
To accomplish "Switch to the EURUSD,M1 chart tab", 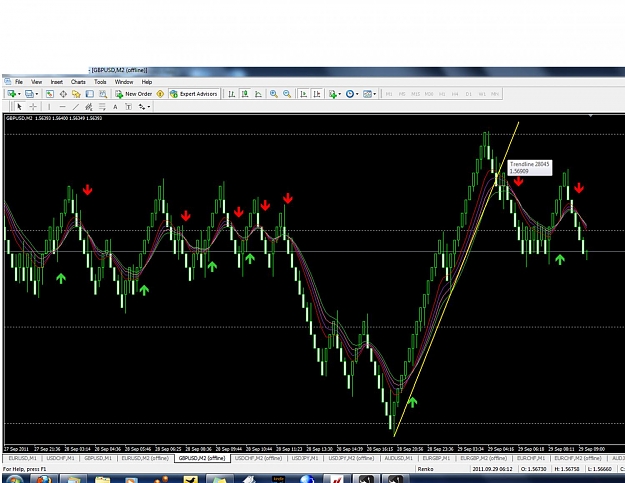I will (22, 458).
